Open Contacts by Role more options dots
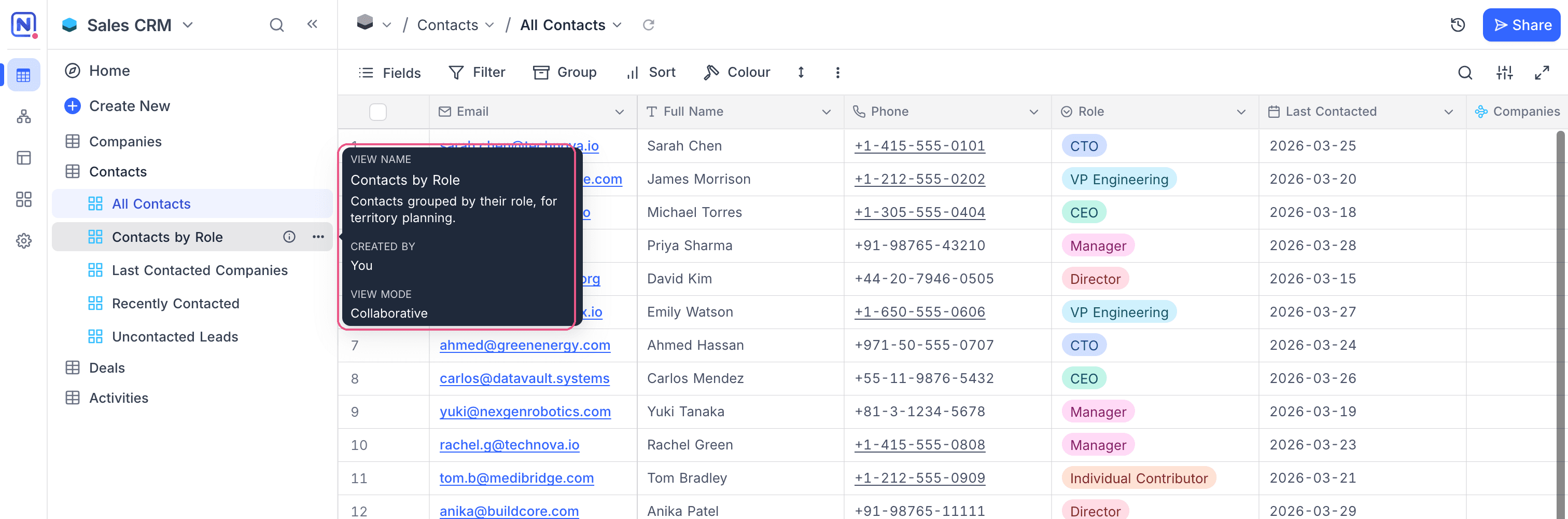The height and width of the screenshot is (519, 1568). pyautogui.click(x=318, y=237)
